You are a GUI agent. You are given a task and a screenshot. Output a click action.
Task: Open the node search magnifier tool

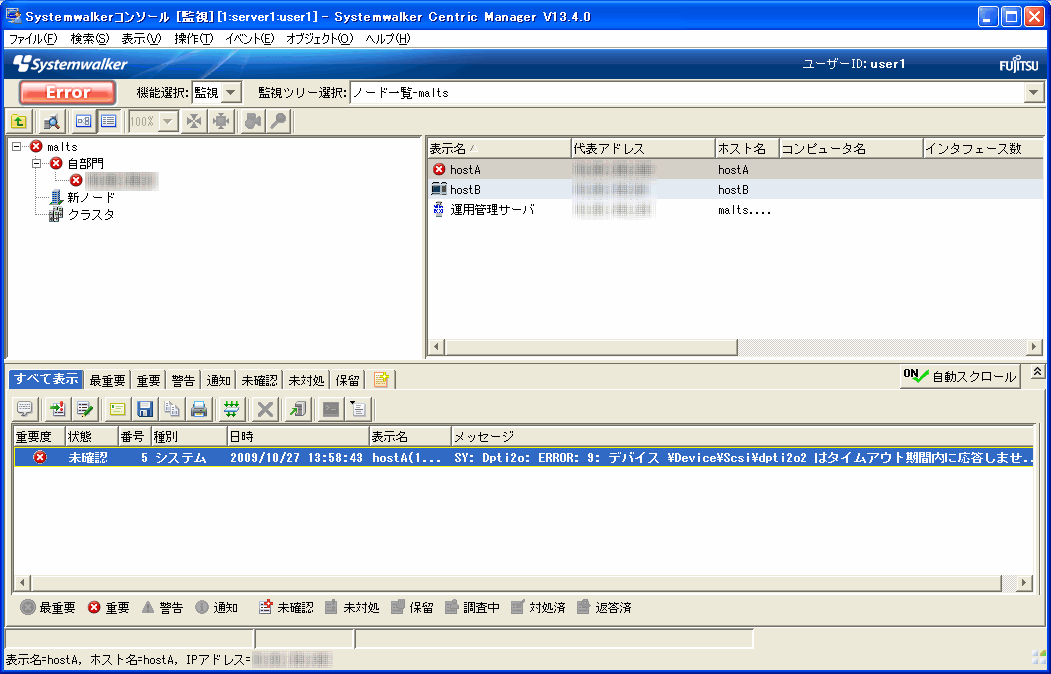[x=51, y=121]
